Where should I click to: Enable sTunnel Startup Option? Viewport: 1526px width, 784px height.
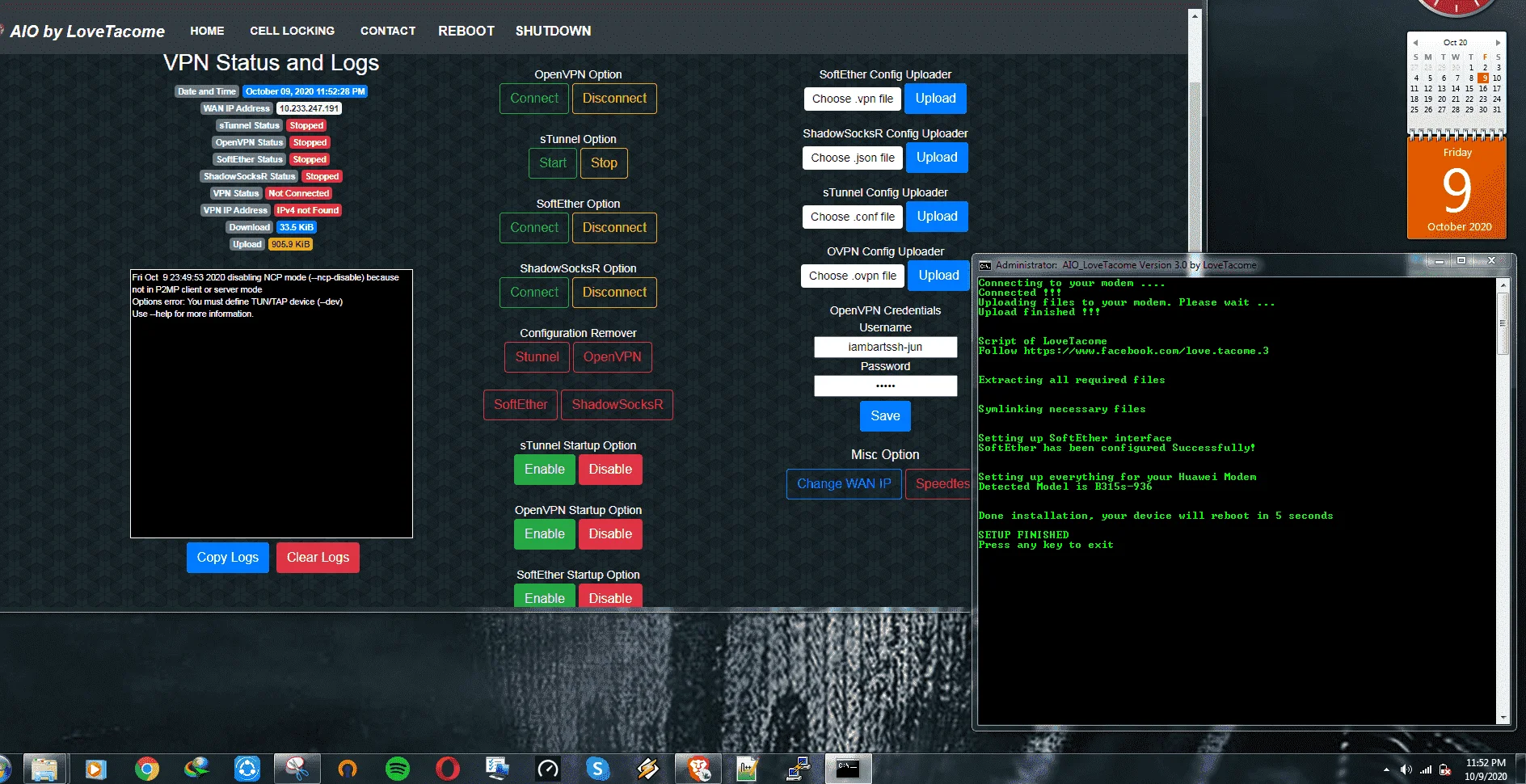pyautogui.click(x=545, y=470)
